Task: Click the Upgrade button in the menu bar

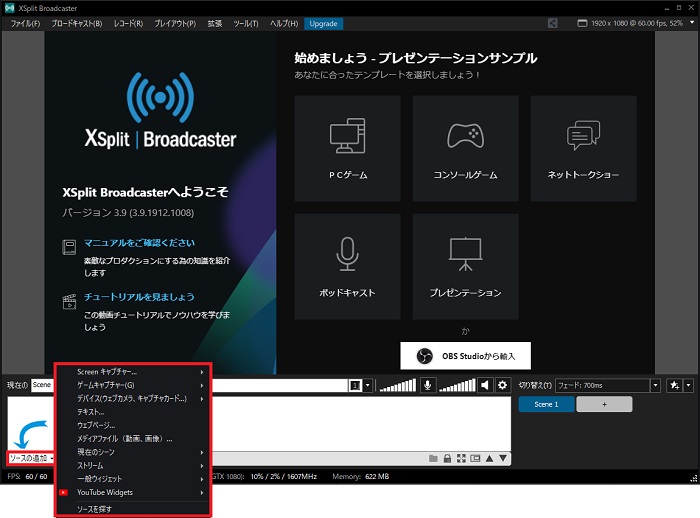Action: 323,24
